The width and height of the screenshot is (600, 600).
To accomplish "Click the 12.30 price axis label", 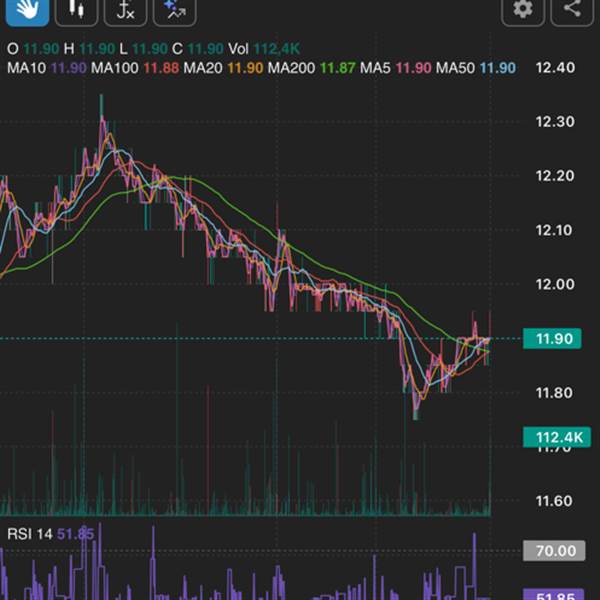I will (555, 122).
